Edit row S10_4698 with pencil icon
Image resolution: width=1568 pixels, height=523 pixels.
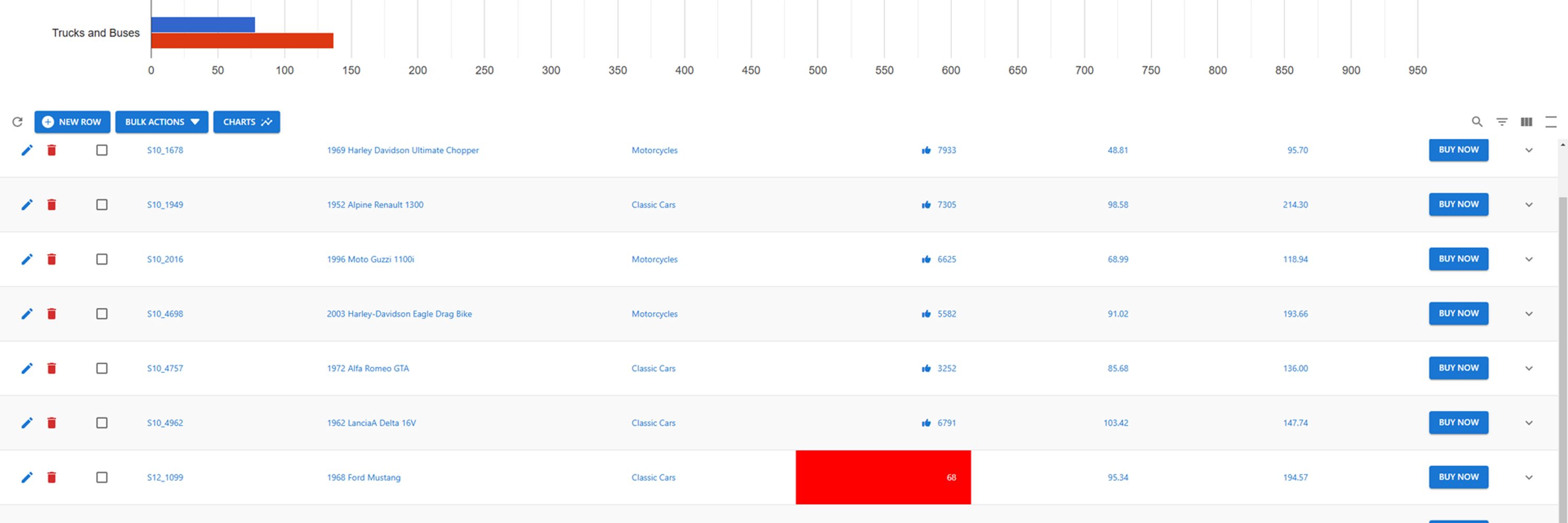[27, 314]
